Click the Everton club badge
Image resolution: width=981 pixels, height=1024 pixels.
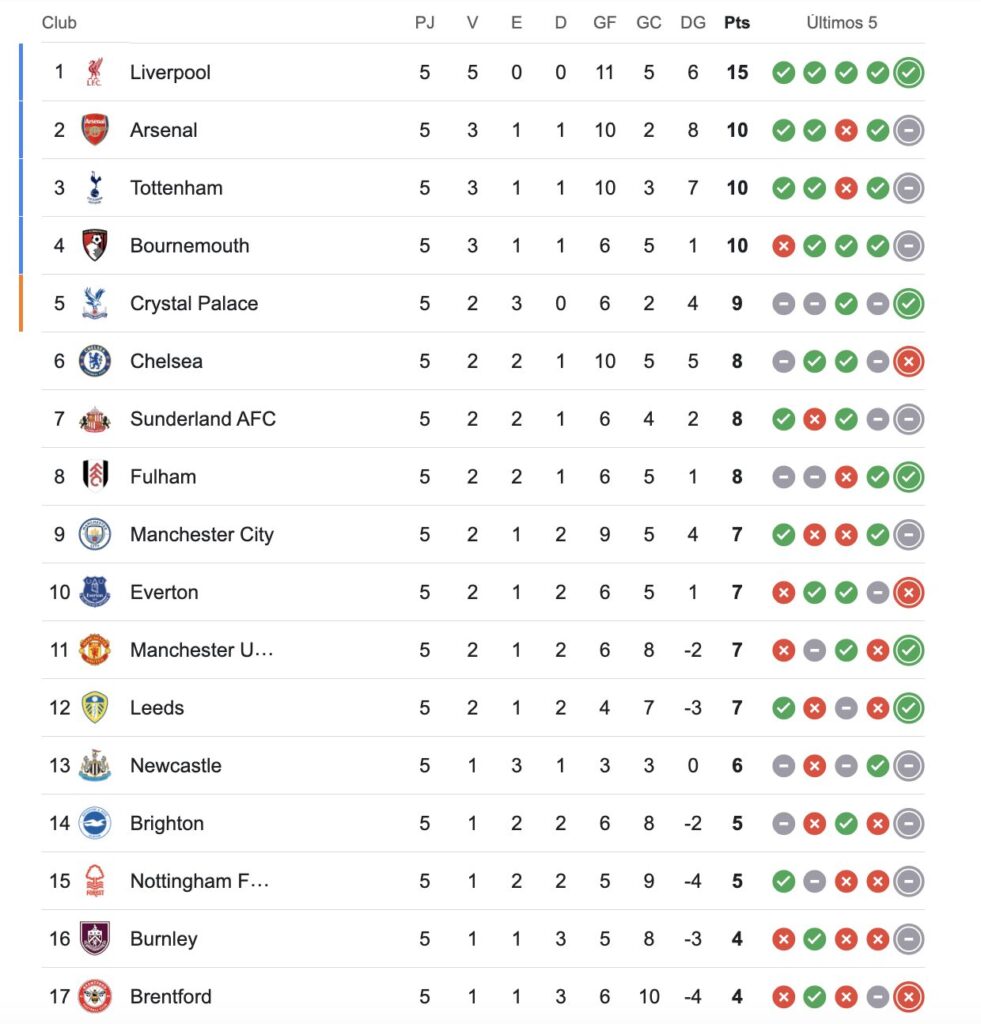pyautogui.click(x=94, y=592)
